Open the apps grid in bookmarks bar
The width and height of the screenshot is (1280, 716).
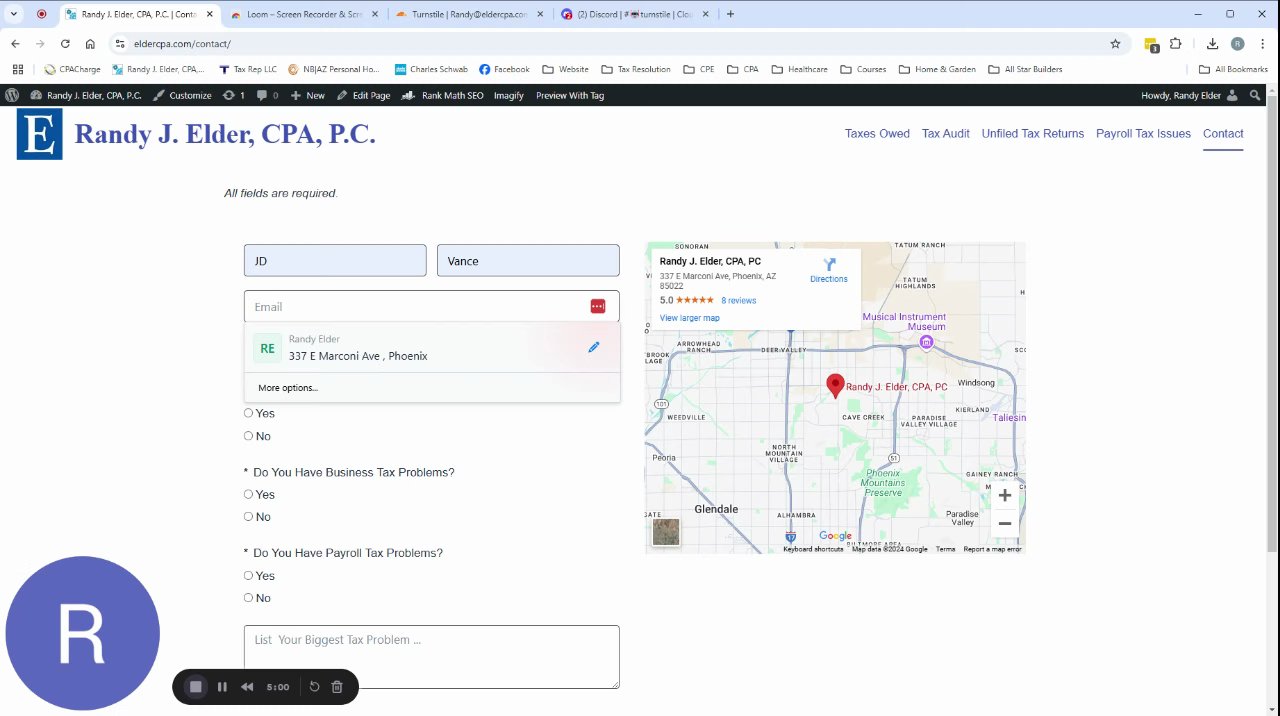(18, 69)
